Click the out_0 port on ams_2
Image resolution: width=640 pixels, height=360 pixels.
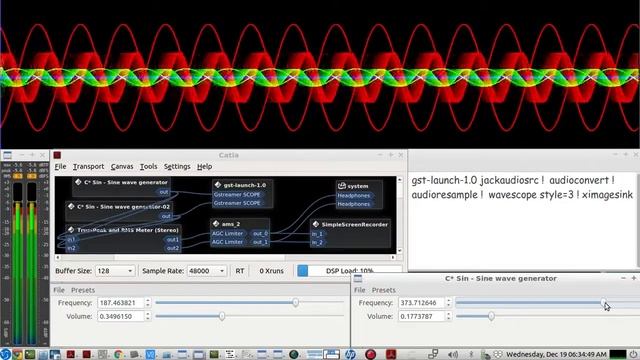click(x=260, y=233)
